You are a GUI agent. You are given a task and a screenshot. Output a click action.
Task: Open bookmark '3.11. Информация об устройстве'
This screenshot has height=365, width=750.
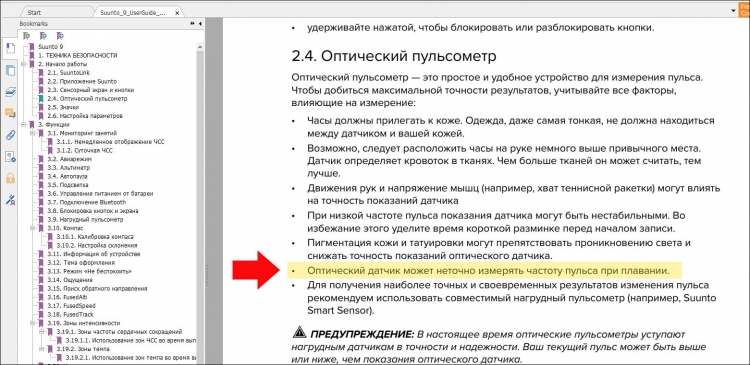click(x=93, y=254)
